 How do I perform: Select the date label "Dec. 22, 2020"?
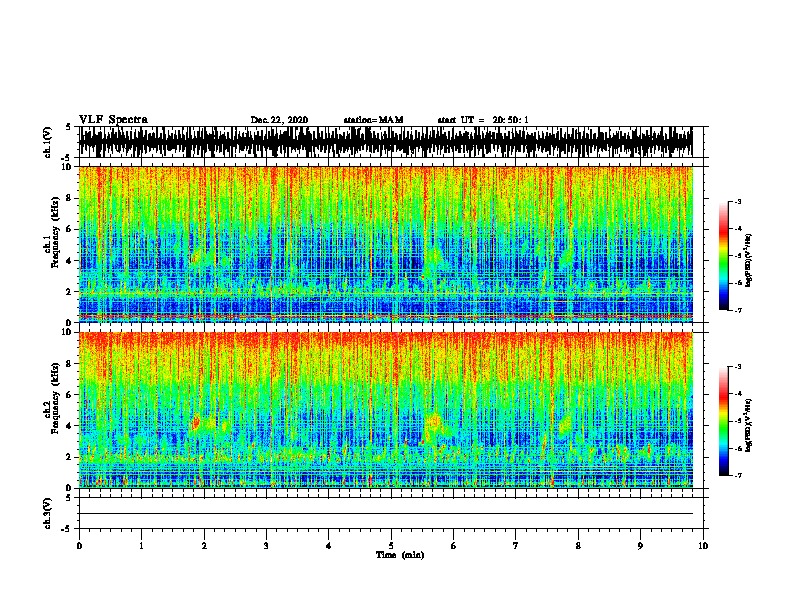tap(279, 120)
